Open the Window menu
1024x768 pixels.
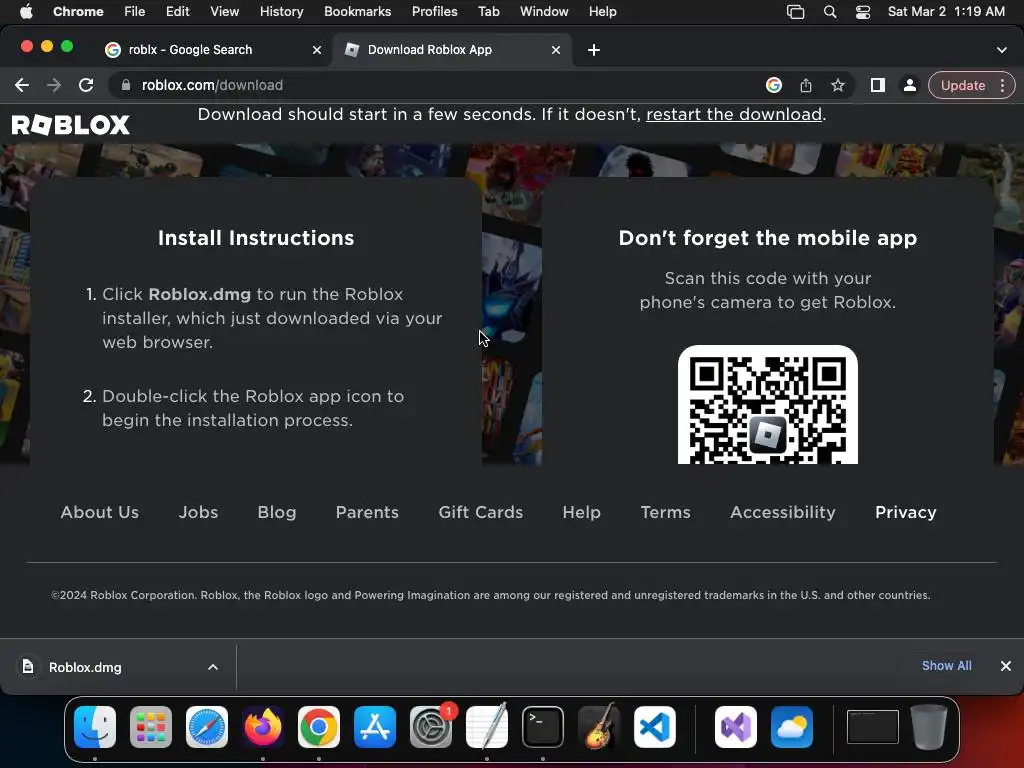[544, 12]
